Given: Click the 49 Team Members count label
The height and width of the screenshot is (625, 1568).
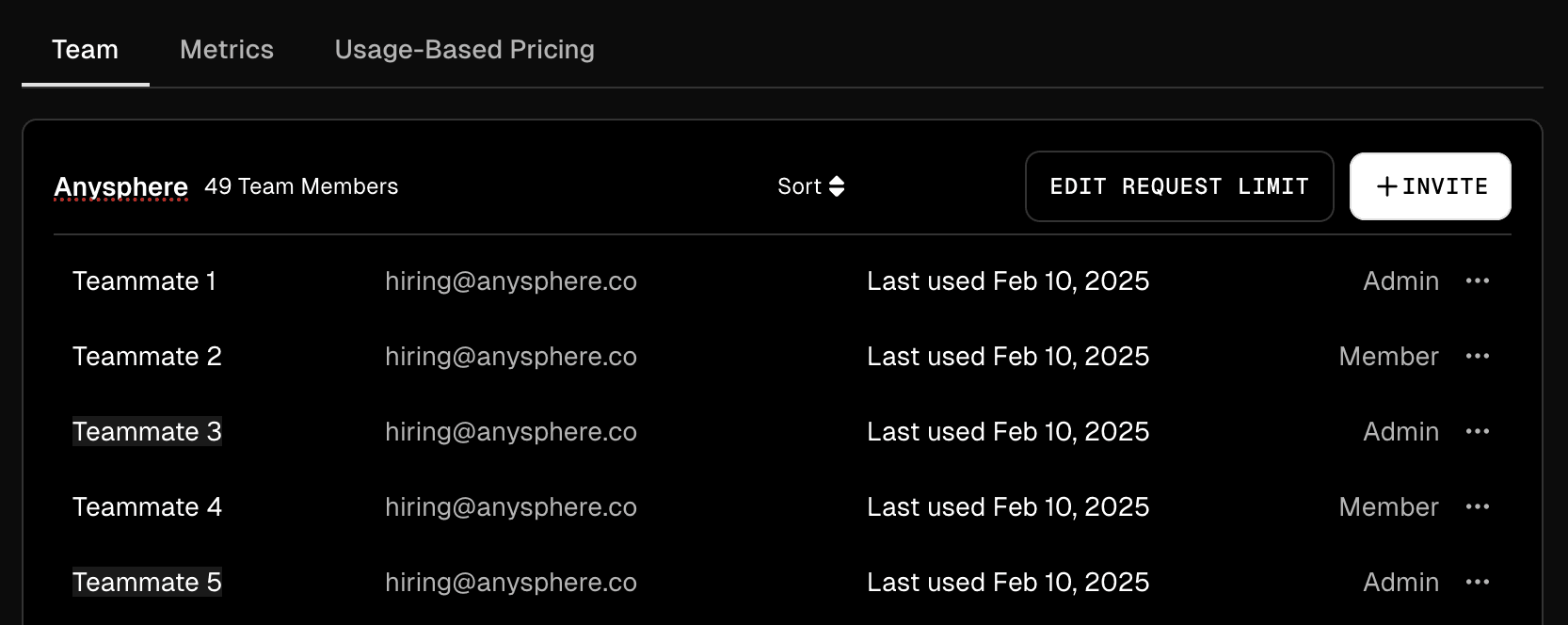Looking at the screenshot, I should [x=301, y=186].
